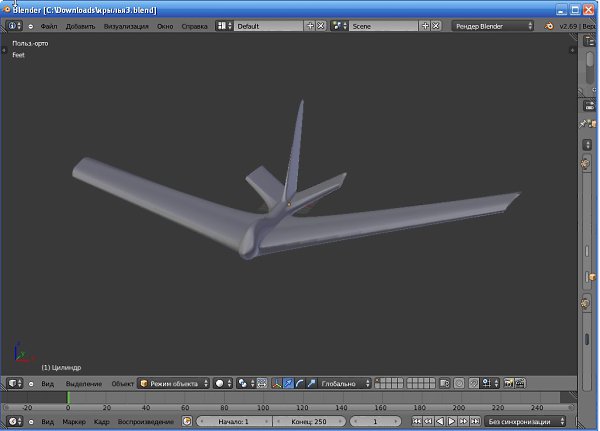Expand the Глобально orientation dropdown
This screenshot has width=600, height=431.
click(345, 383)
